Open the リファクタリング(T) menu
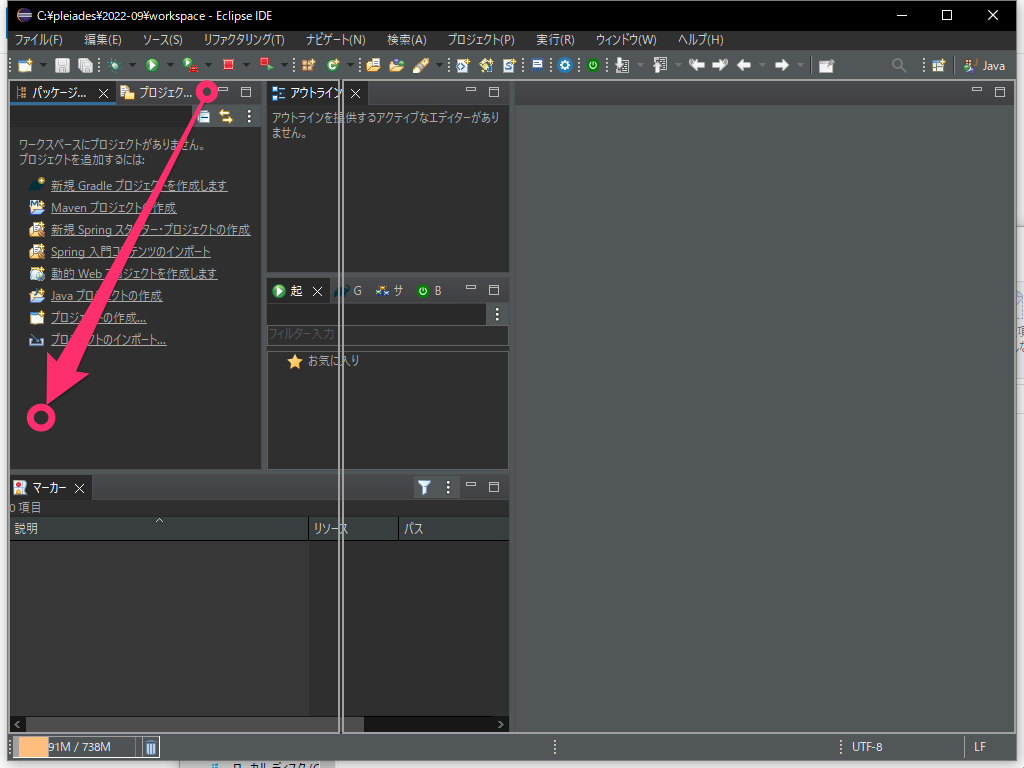The image size is (1024, 768). pos(243,39)
